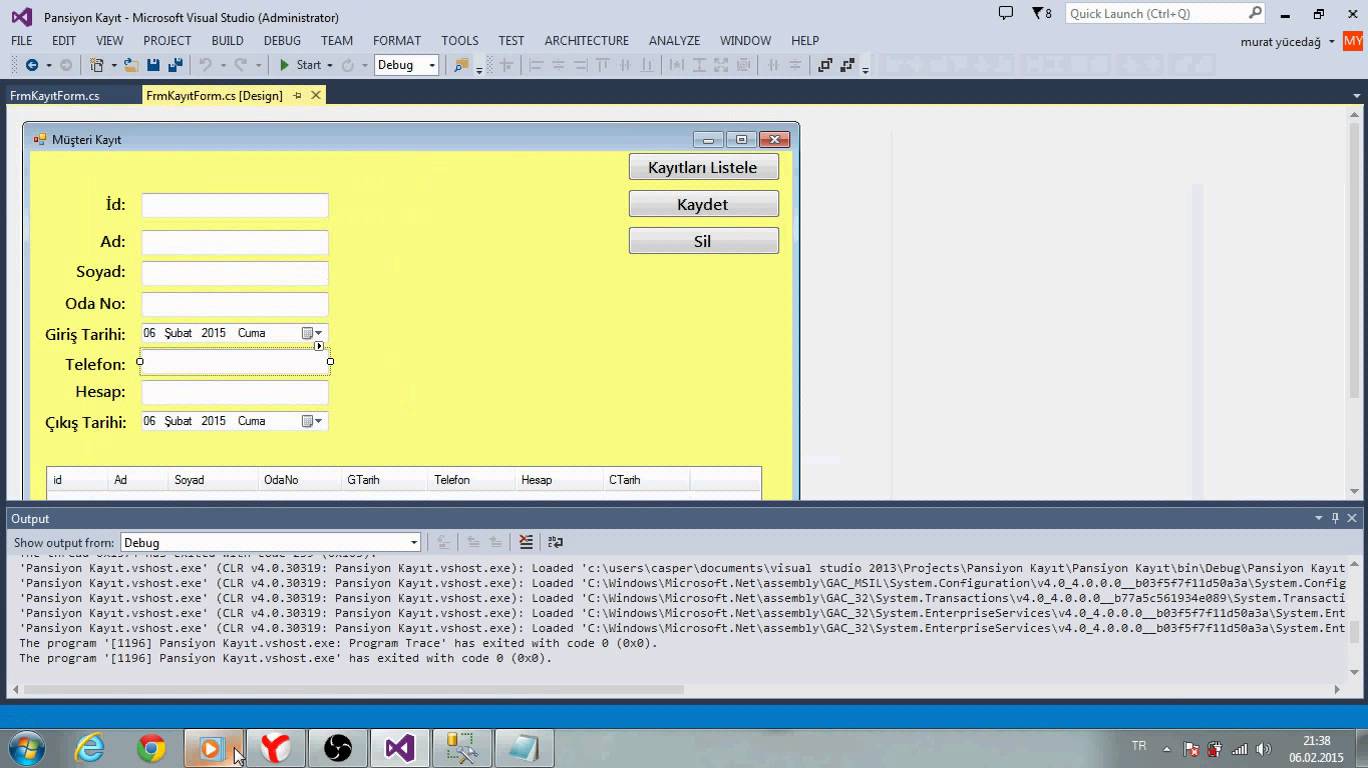Select the Oda No text box
Screen dimensions: 1368x768
(x=235, y=304)
